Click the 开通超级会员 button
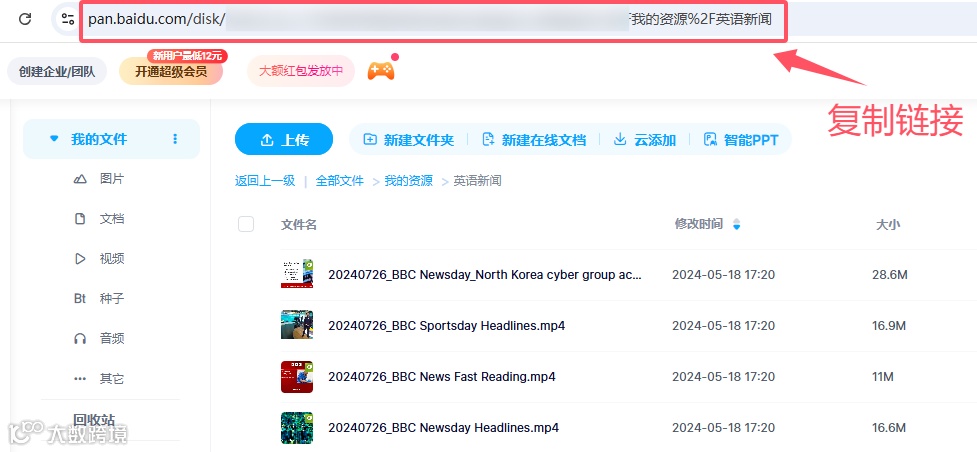The height and width of the screenshot is (452, 977). click(x=171, y=71)
